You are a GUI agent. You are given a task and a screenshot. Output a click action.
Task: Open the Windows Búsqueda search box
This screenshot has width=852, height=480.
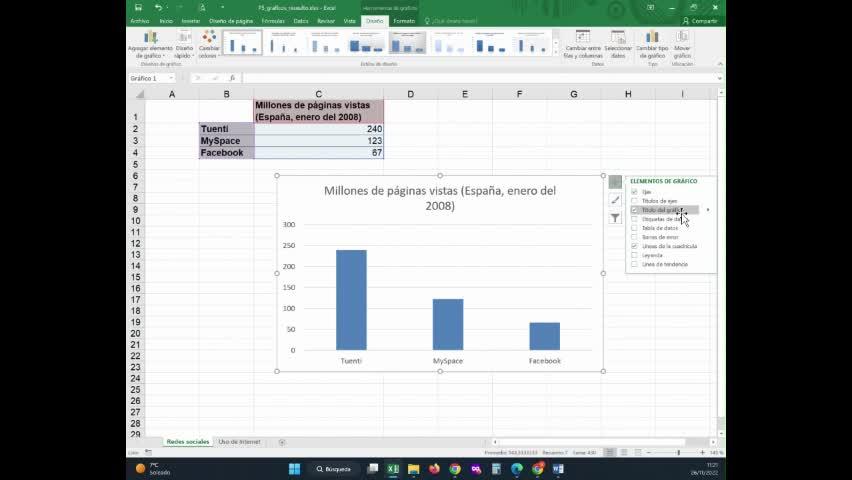point(333,468)
